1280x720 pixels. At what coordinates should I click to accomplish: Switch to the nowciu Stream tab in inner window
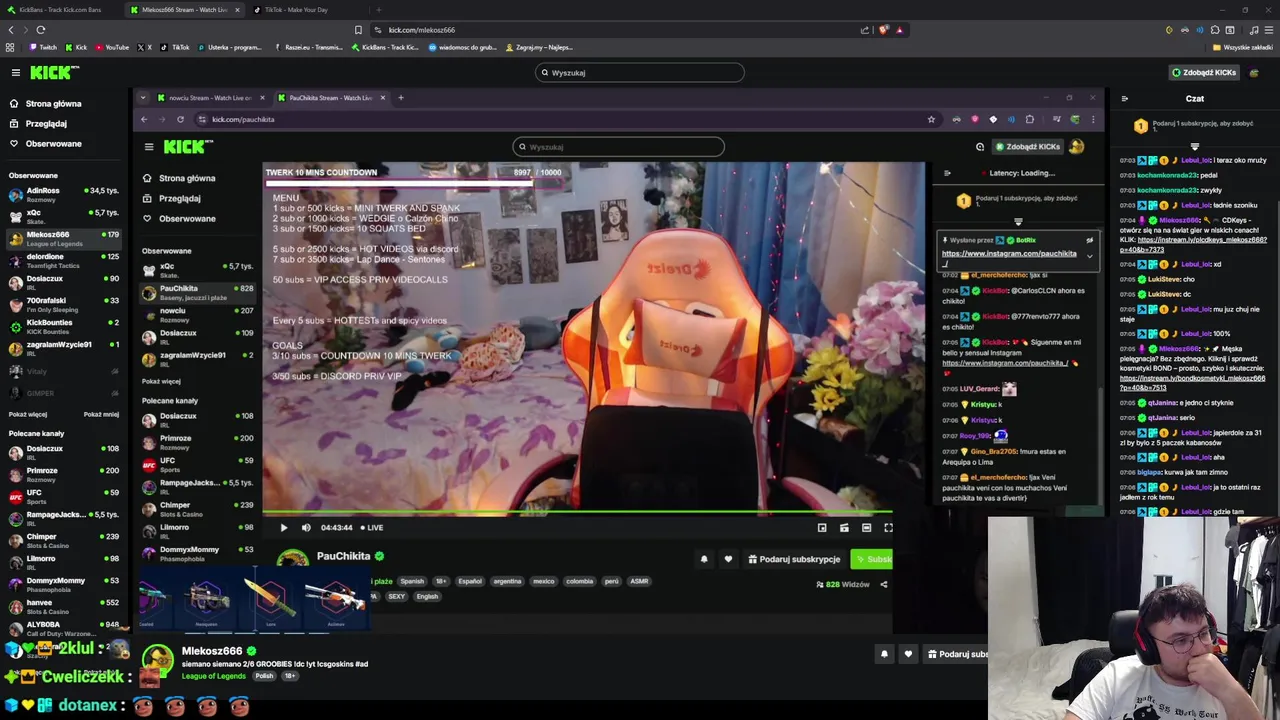coord(210,97)
